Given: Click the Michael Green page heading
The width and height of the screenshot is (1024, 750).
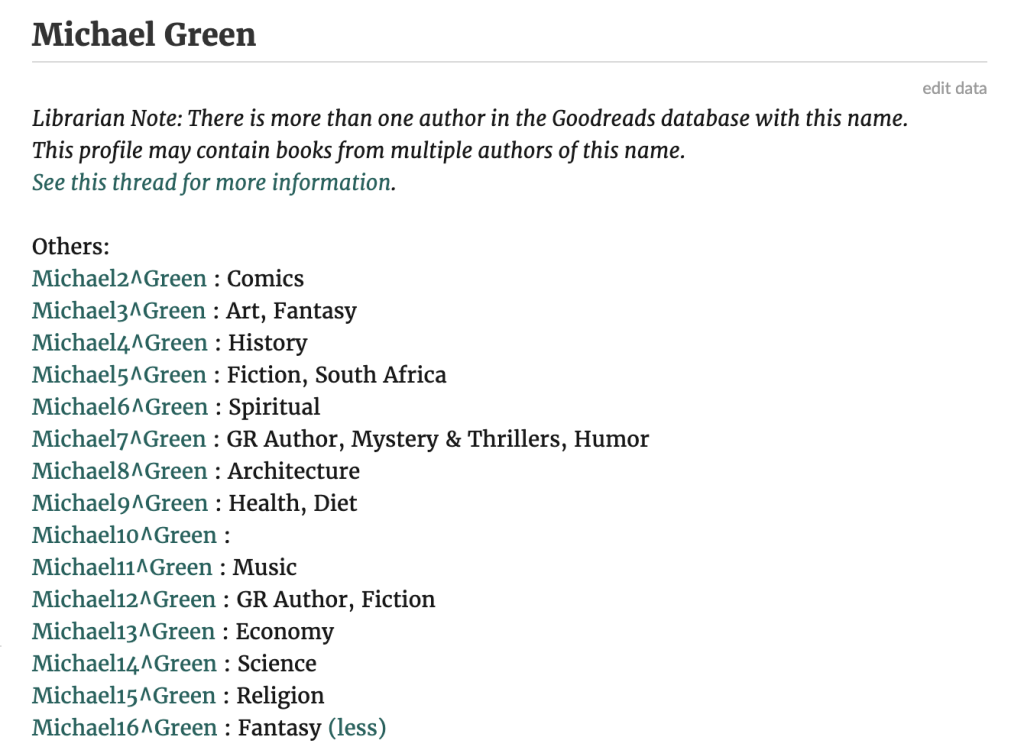Looking at the screenshot, I should tap(144, 35).
